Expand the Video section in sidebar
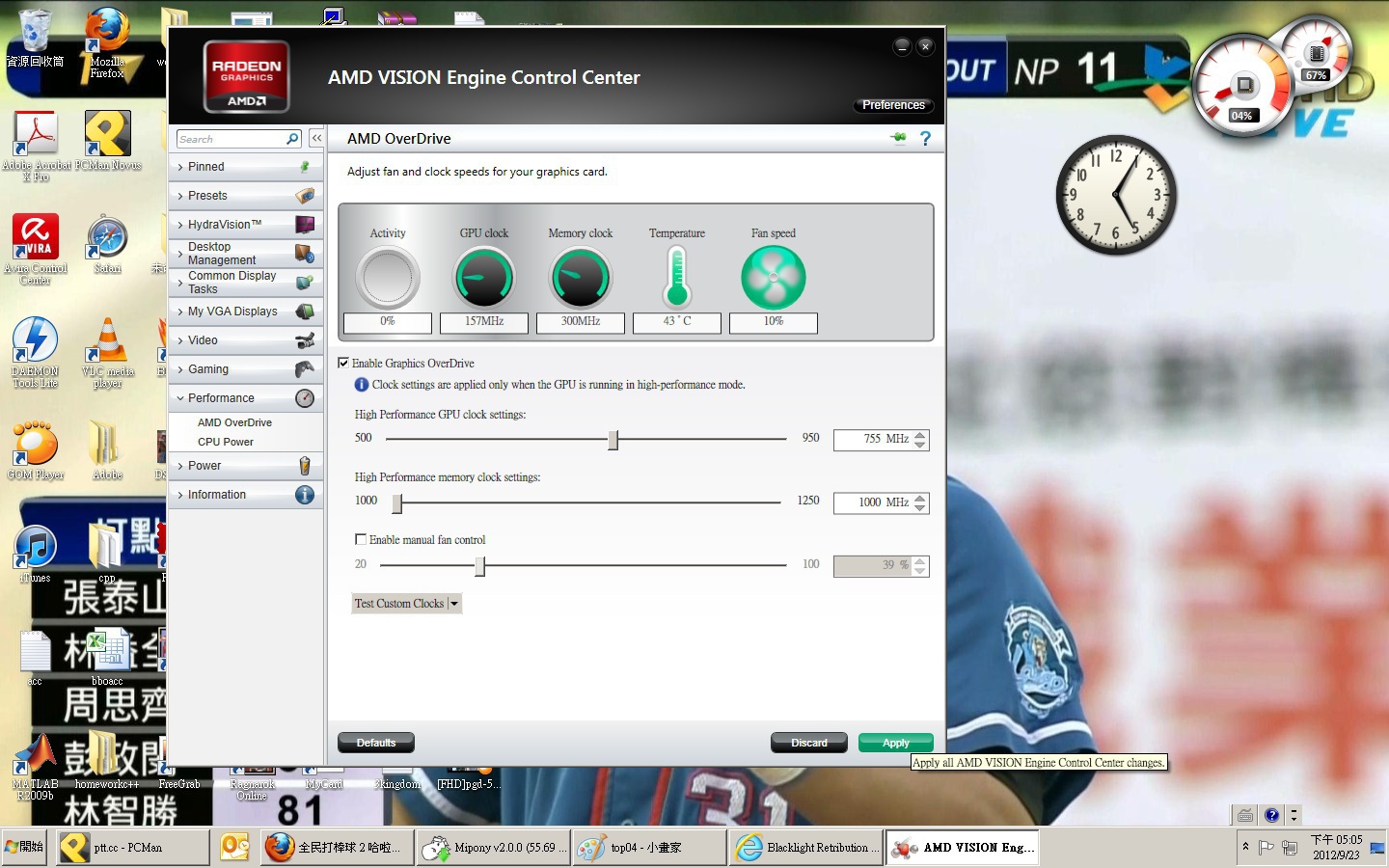1389x868 pixels. pyautogui.click(x=246, y=340)
